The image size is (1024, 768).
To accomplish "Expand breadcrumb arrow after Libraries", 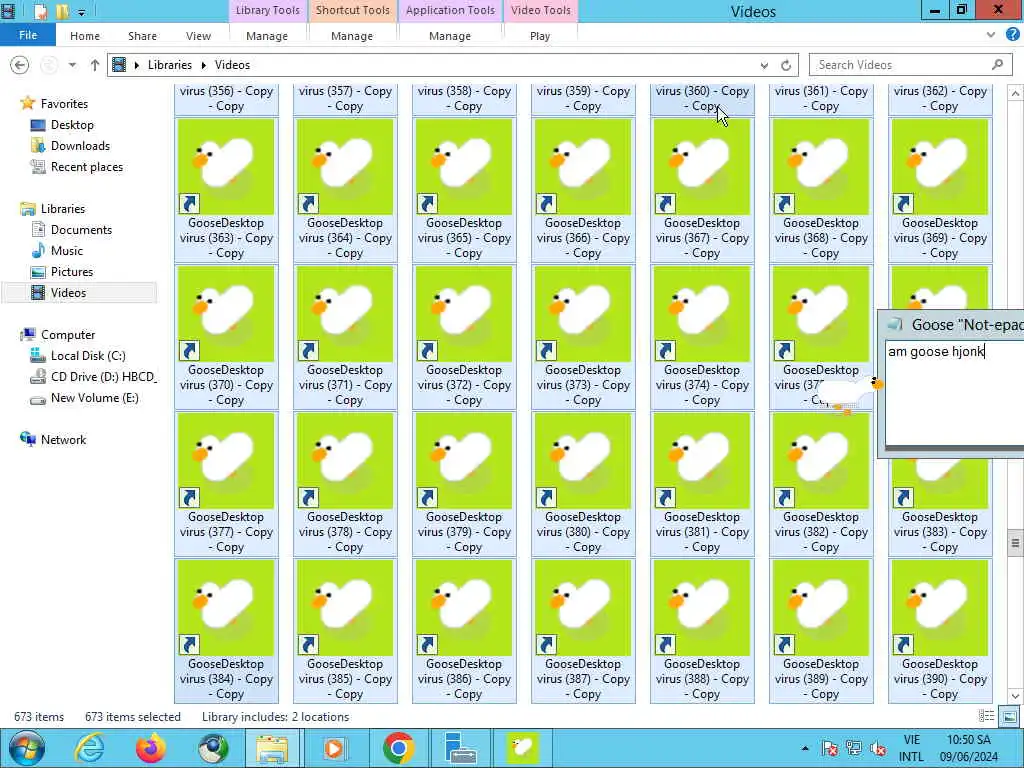I will point(203,65).
